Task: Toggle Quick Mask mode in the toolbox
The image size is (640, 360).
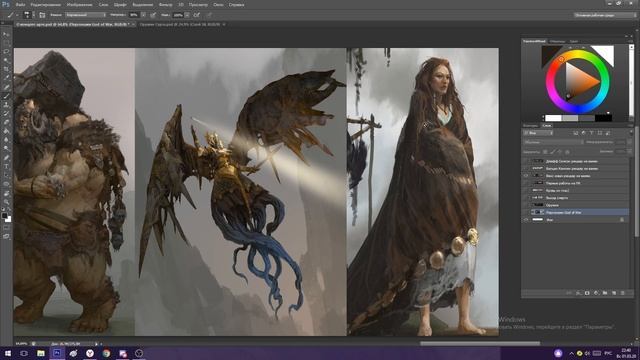Action: tap(6, 228)
